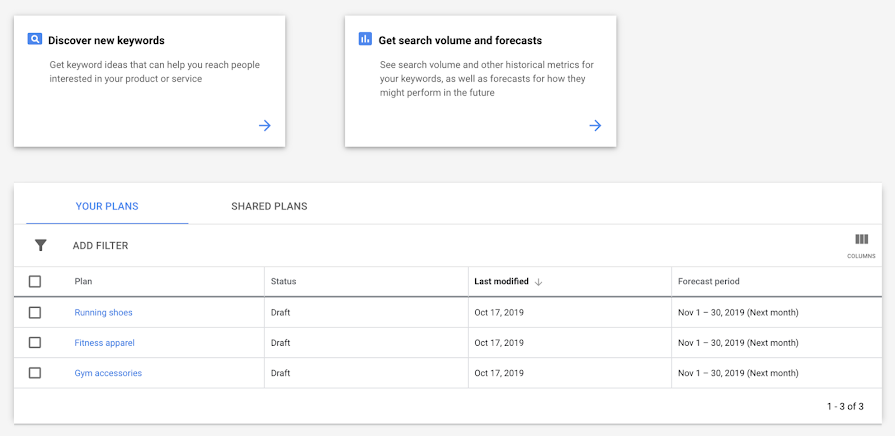Screen dimensions: 895x436
Task: Sort by the Last modified column header
Action: click(502, 282)
